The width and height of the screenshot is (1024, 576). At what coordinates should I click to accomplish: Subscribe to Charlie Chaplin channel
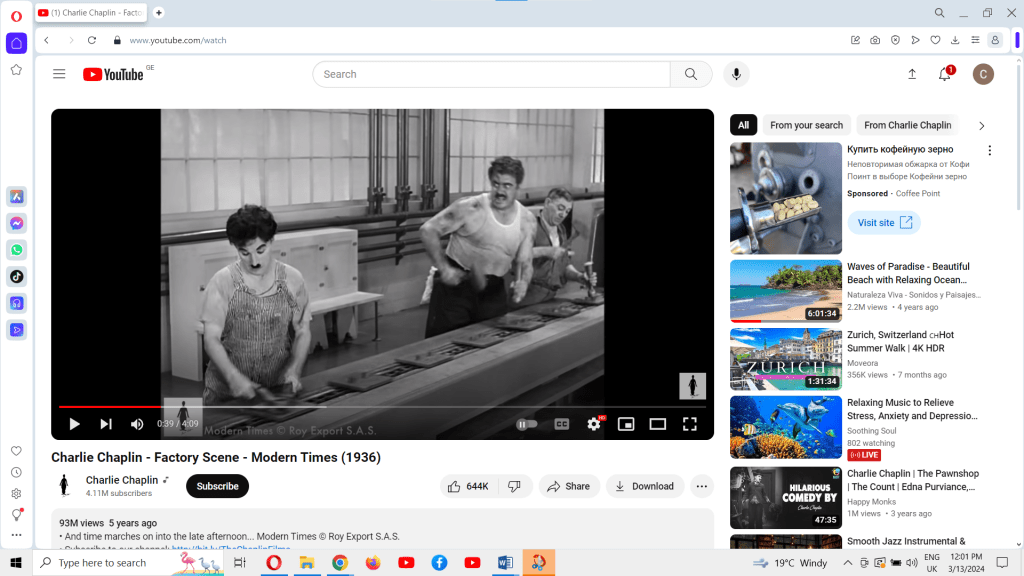coord(217,486)
